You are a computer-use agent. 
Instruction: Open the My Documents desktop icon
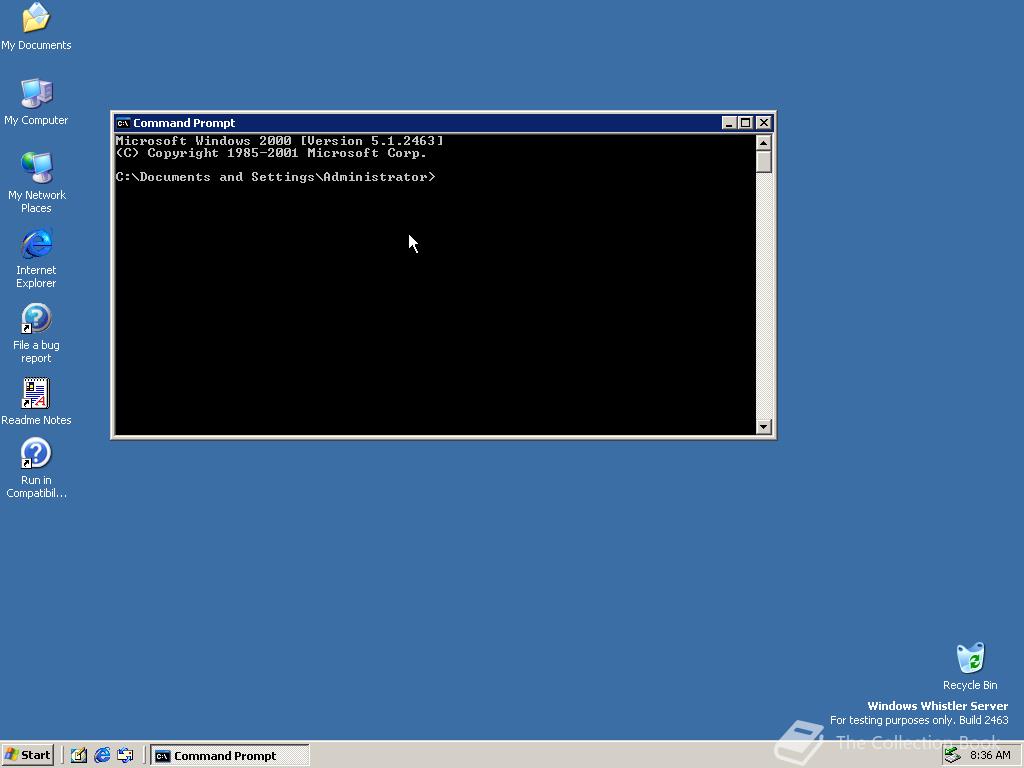click(x=36, y=26)
